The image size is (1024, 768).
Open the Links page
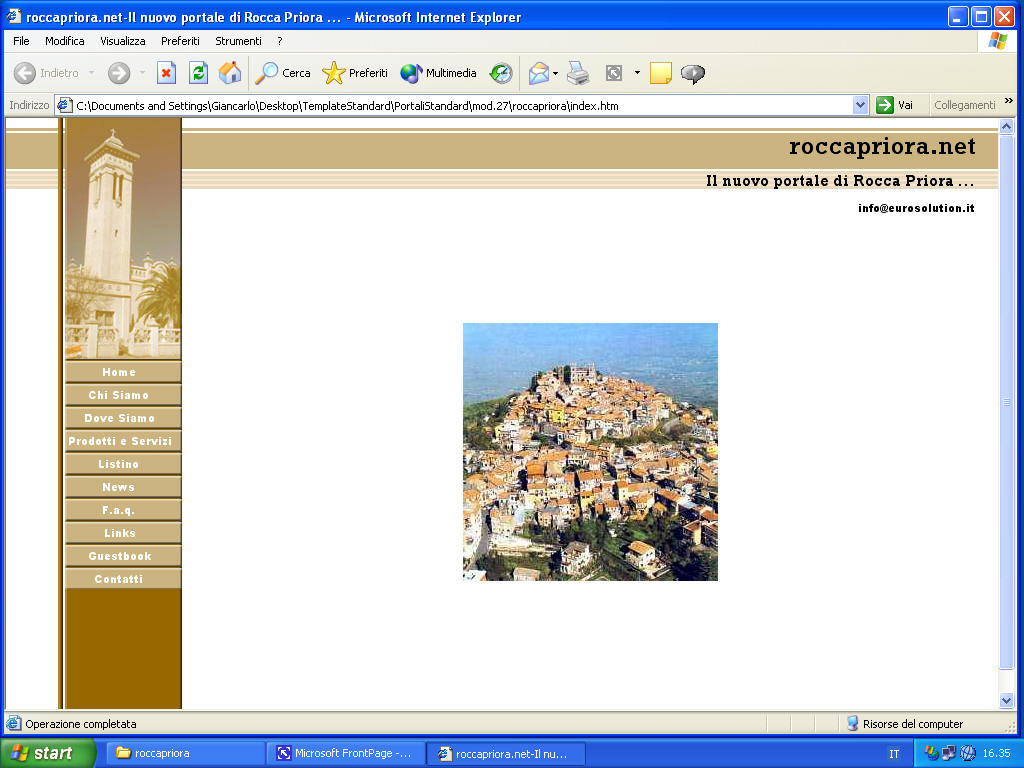click(x=123, y=533)
